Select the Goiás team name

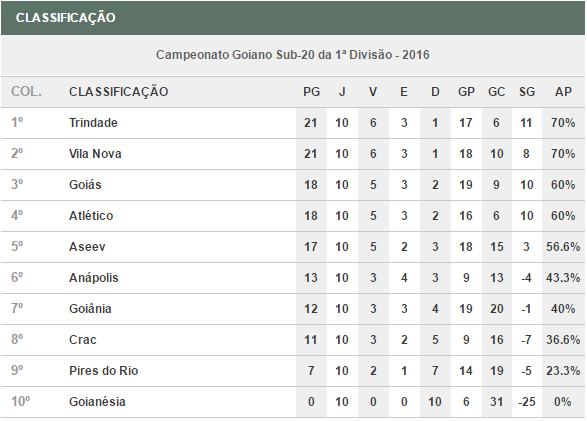pos(85,184)
